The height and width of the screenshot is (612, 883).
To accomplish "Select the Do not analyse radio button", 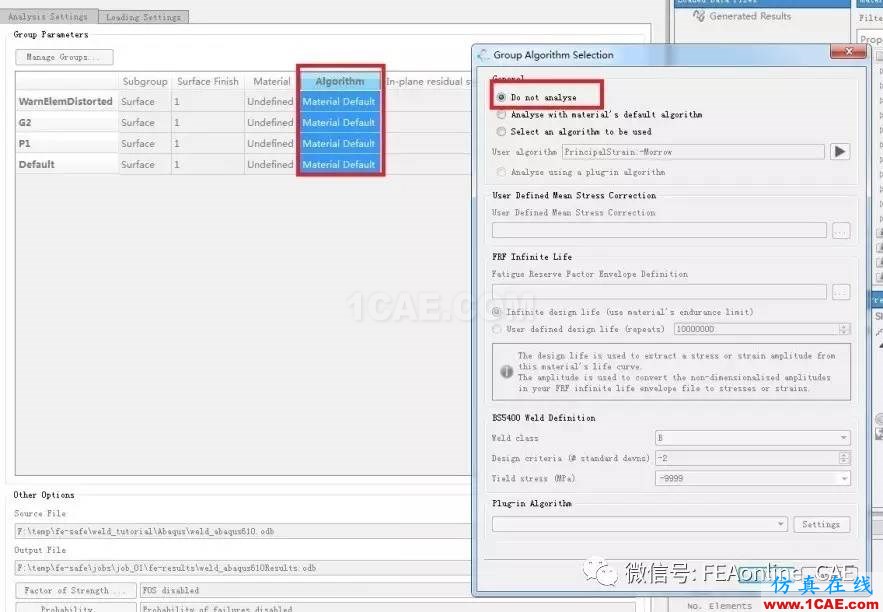I will (501, 97).
